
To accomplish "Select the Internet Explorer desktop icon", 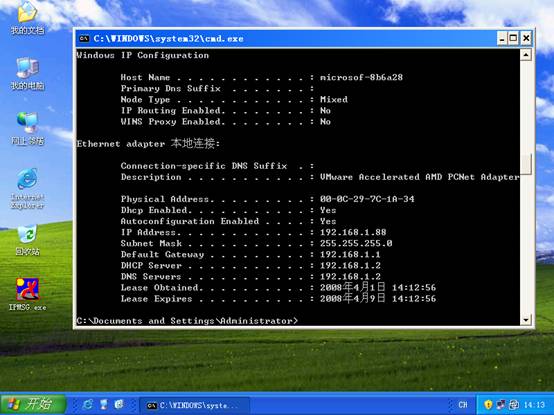I will (27, 188).
